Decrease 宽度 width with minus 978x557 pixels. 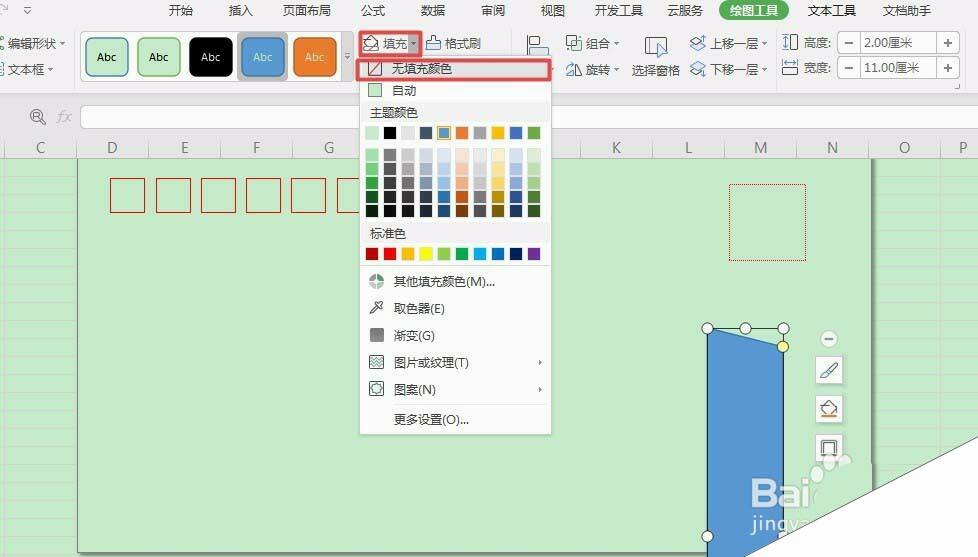click(x=849, y=67)
